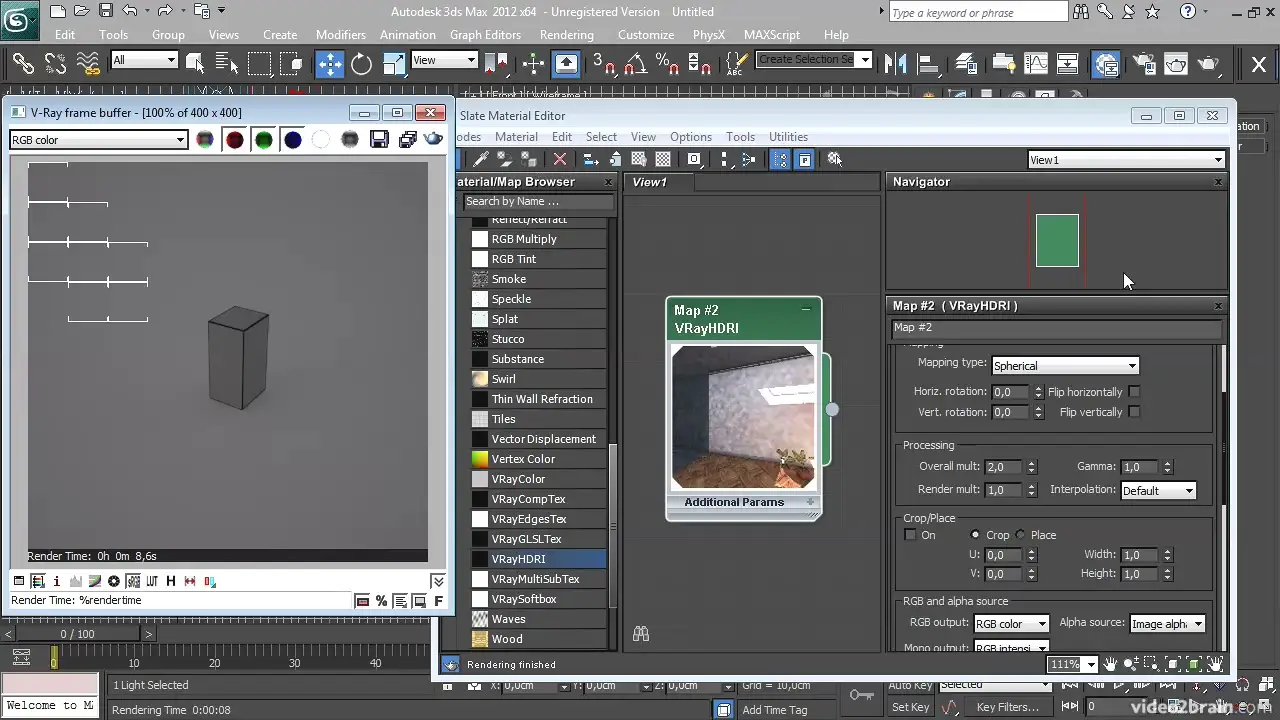Open Help question mark icon
The height and width of the screenshot is (720, 1280).
[x=1187, y=13]
